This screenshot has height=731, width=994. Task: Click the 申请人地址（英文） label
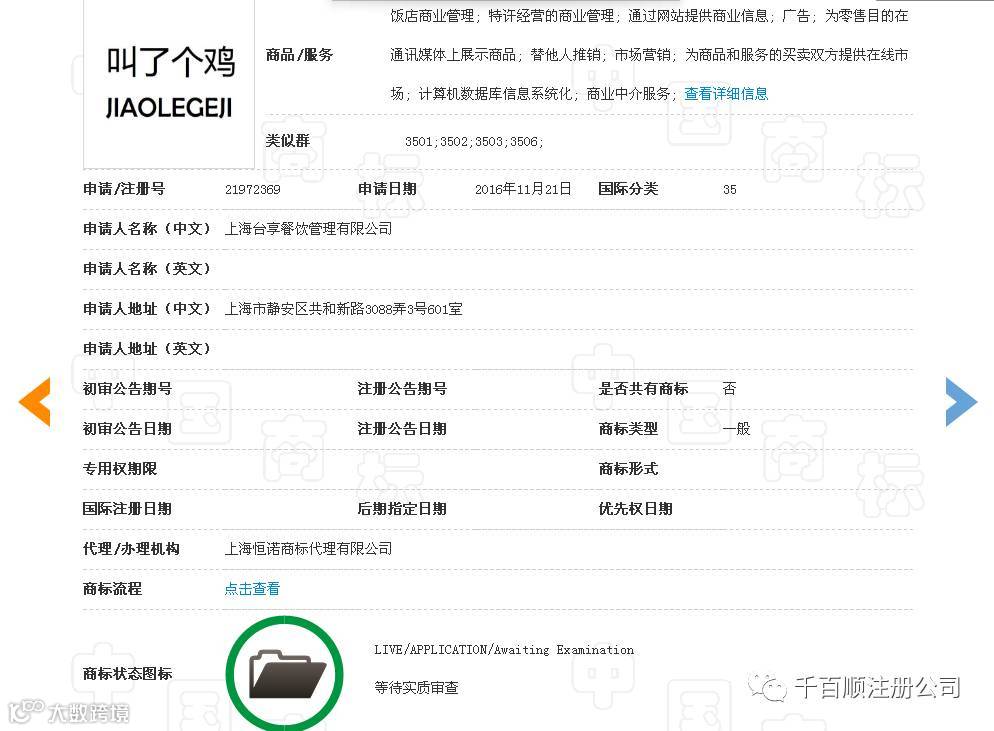click(x=146, y=349)
